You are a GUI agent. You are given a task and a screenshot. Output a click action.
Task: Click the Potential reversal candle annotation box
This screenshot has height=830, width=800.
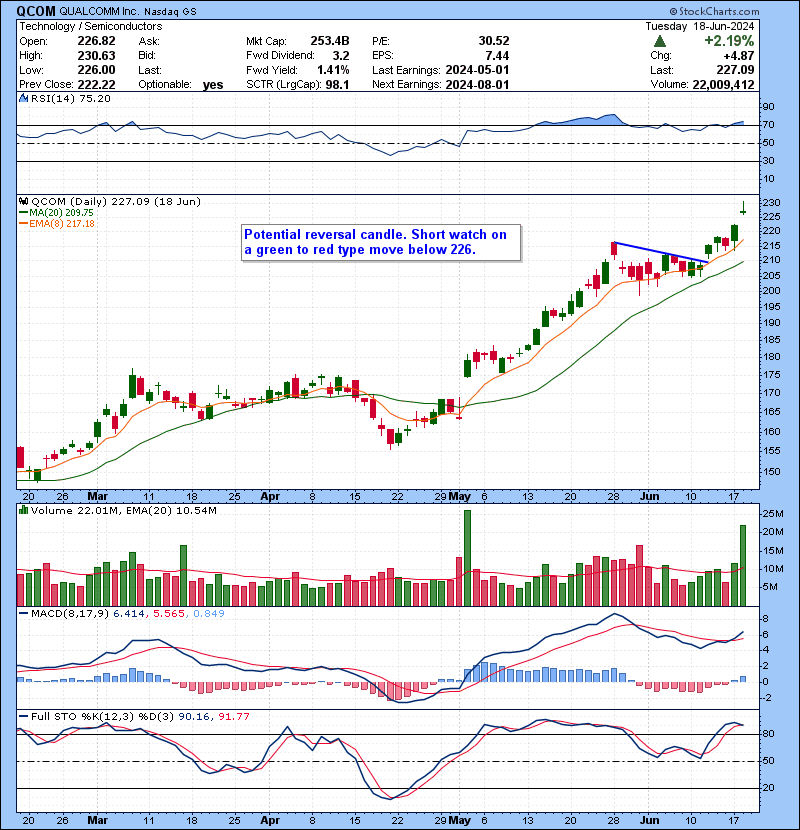[x=381, y=242]
